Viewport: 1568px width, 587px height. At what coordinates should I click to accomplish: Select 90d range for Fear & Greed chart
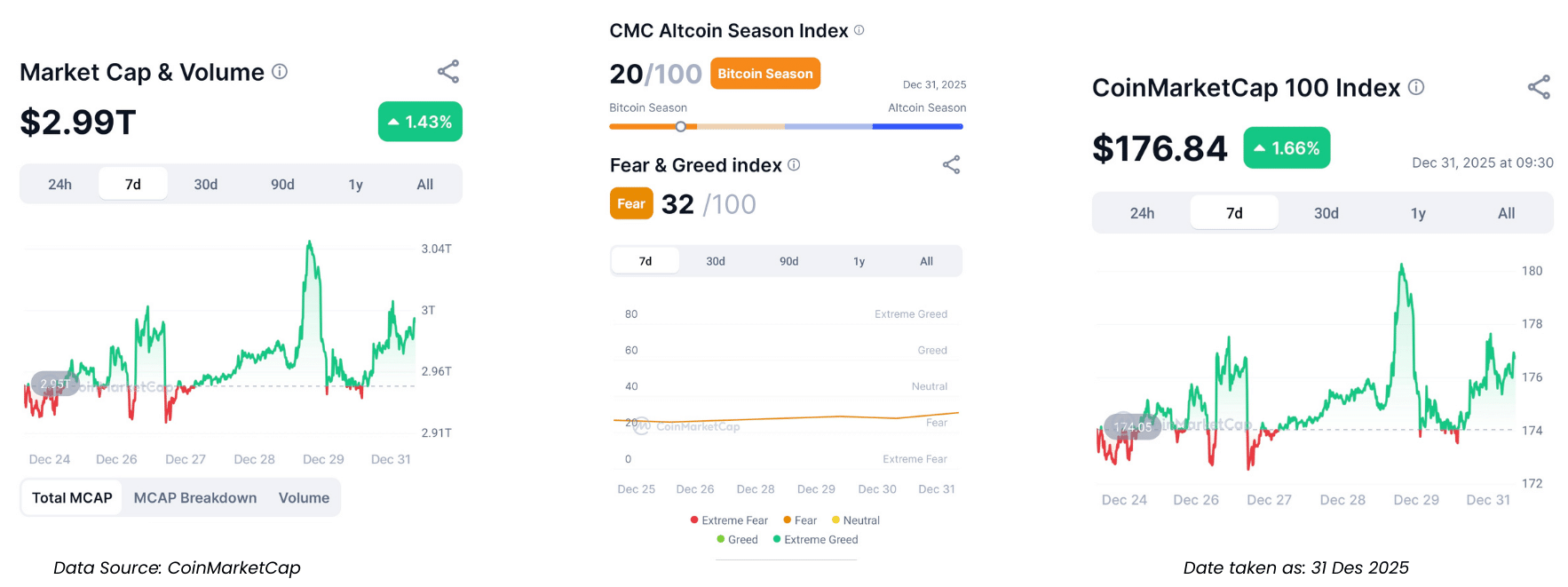coord(788,261)
